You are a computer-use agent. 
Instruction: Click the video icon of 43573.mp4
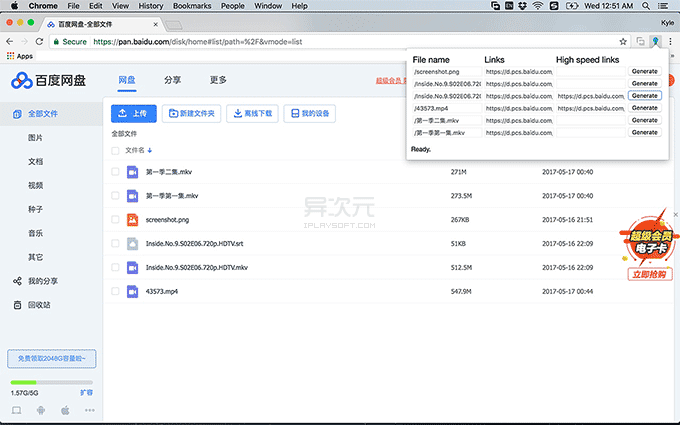tap(132, 291)
